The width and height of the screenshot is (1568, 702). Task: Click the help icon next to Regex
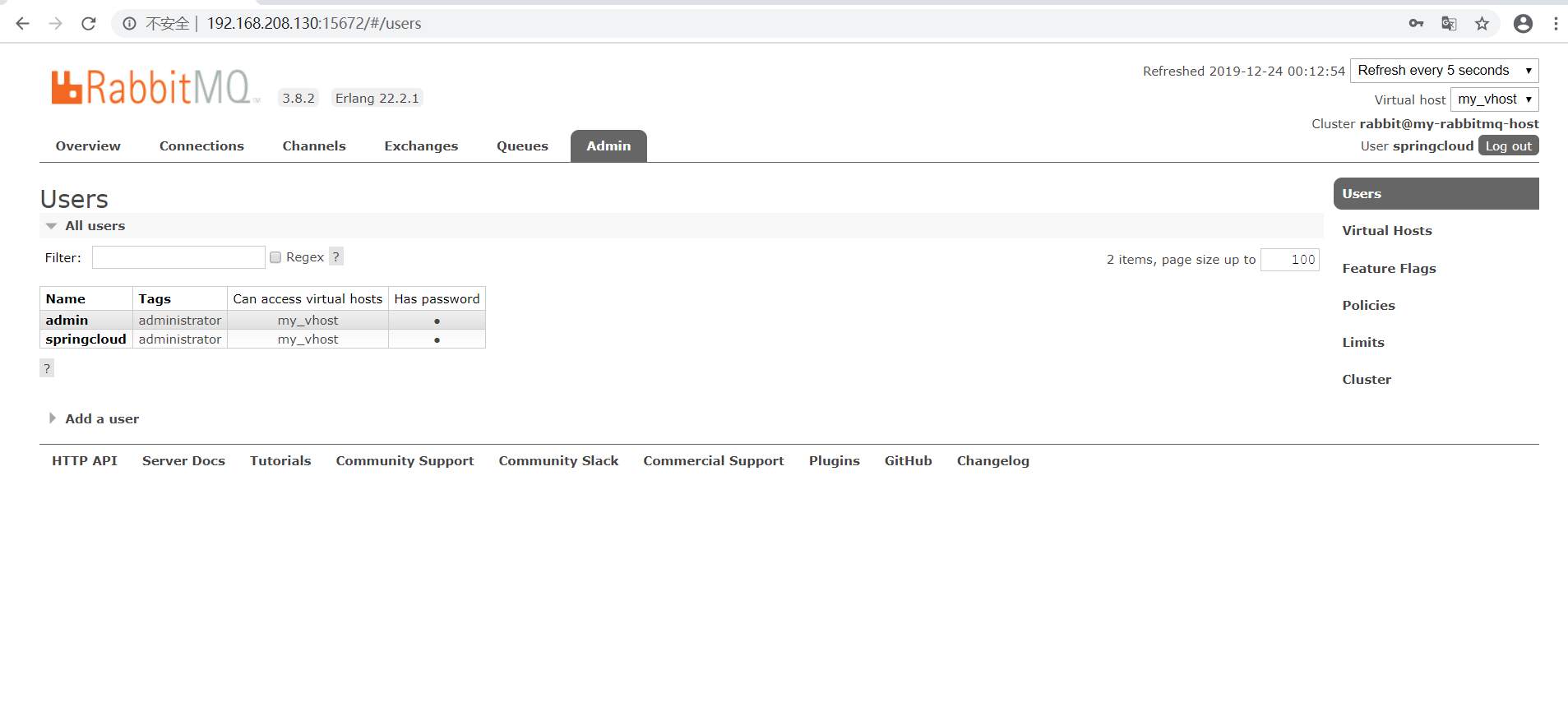tap(336, 256)
